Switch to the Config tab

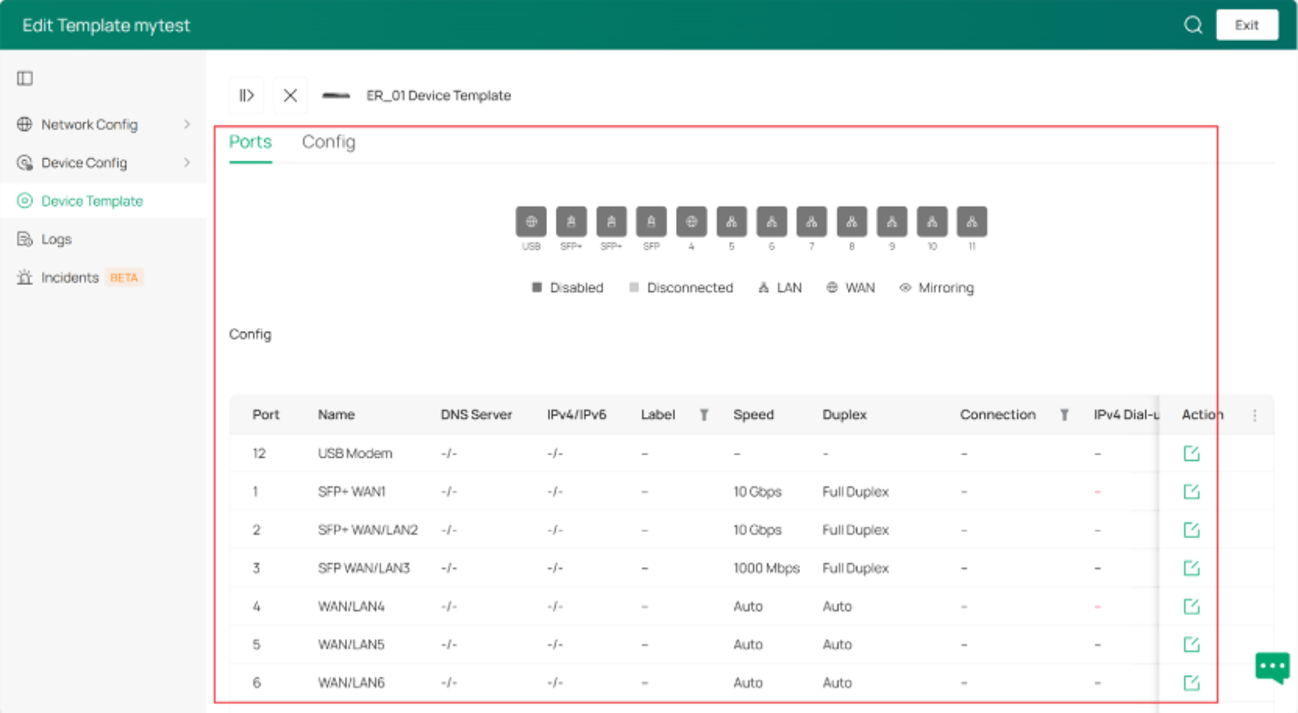328,142
